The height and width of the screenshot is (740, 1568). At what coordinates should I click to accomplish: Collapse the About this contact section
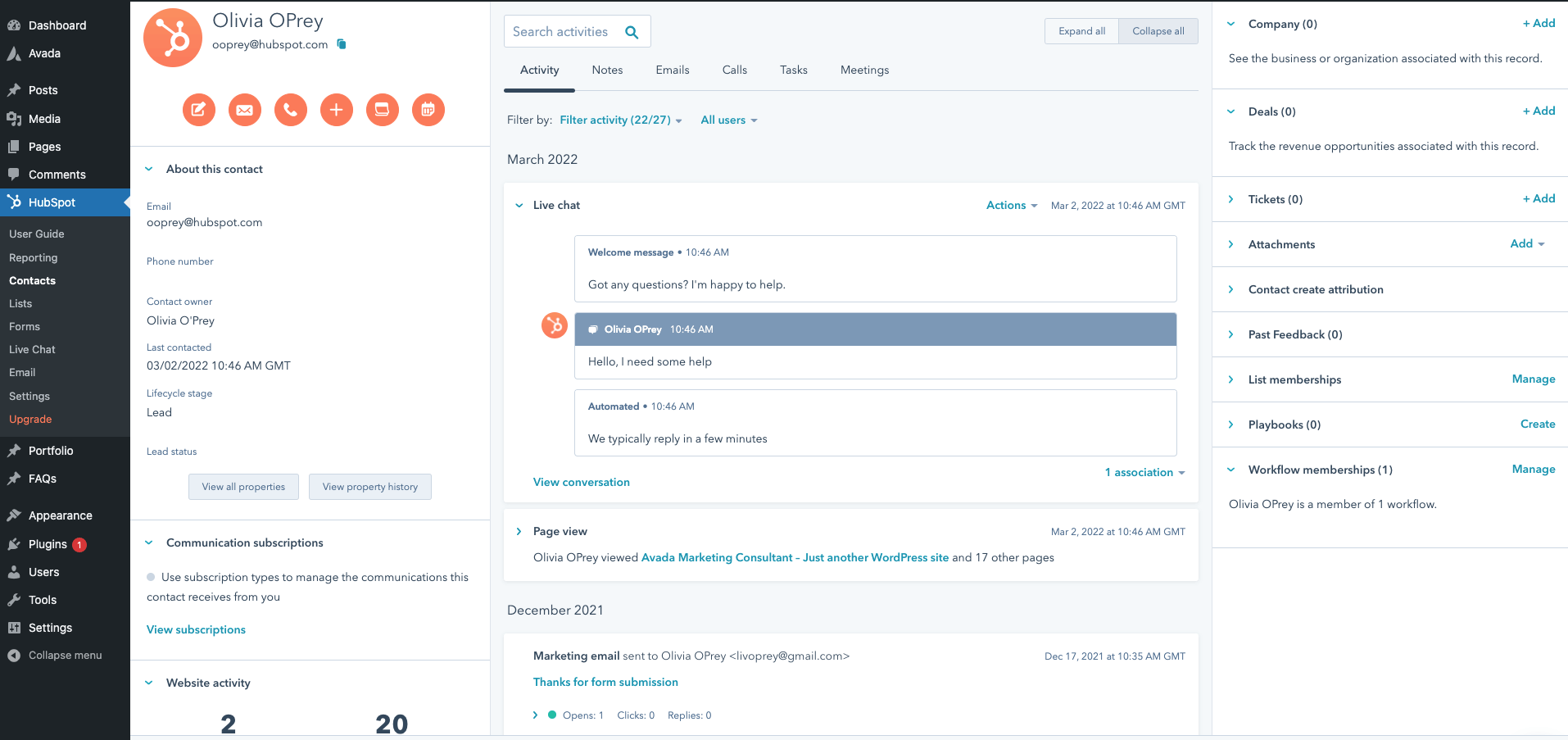[x=149, y=169]
